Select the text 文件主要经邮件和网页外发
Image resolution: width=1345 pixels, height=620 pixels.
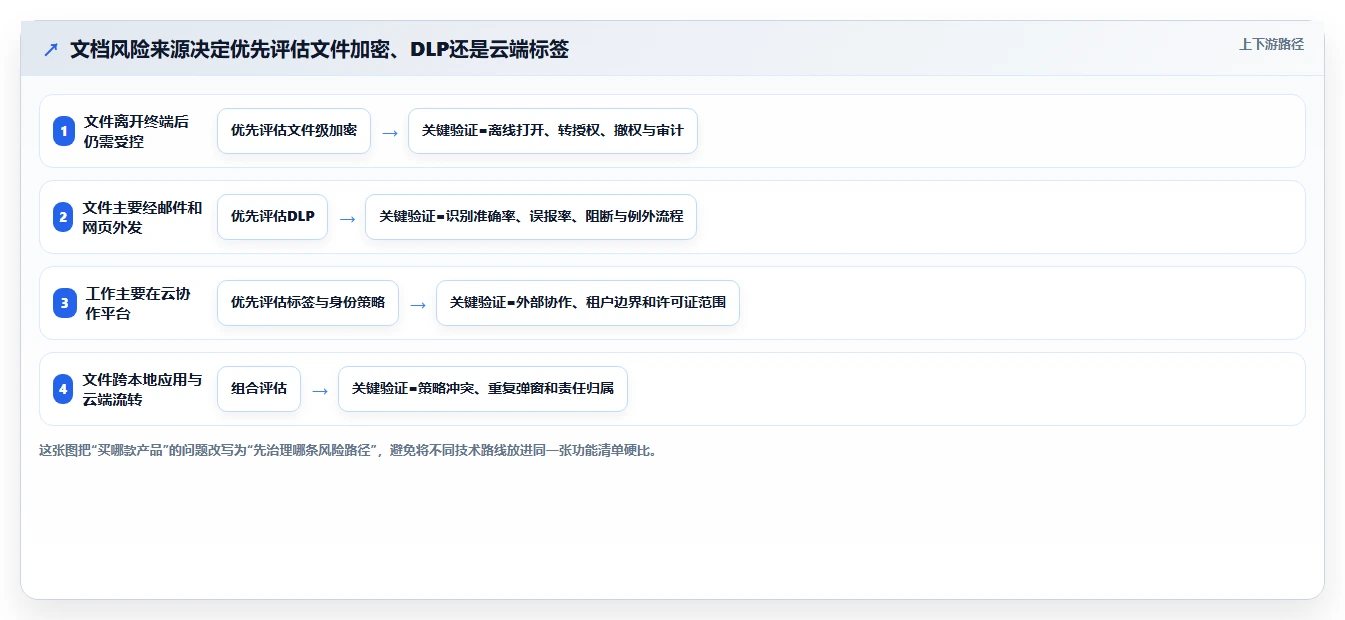pyautogui.click(x=142, y=217)
